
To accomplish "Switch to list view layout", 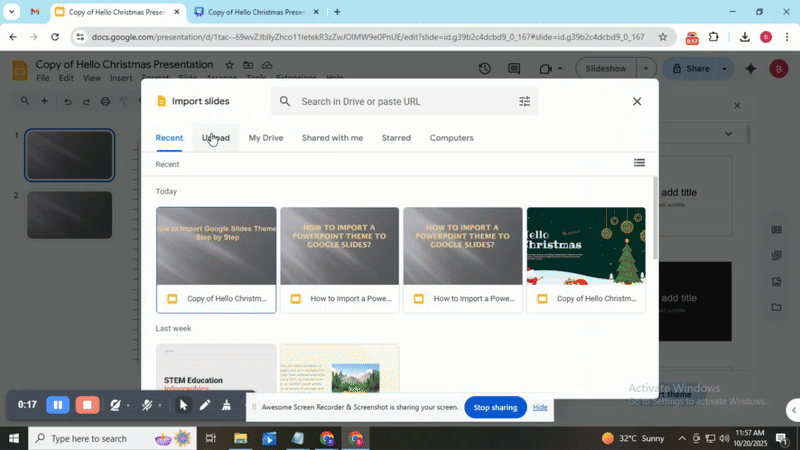I will [x=639, y=163].
